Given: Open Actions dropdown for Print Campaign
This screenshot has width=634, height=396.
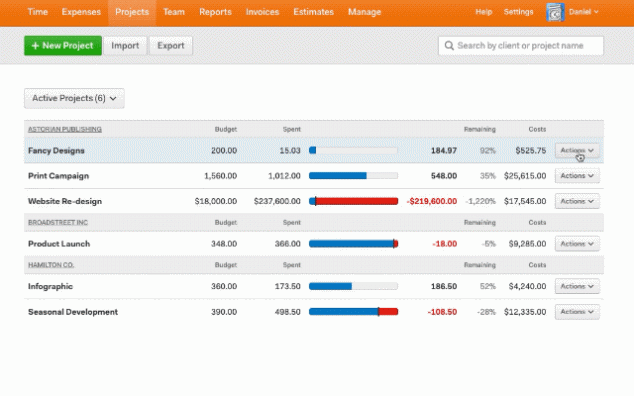Looking at the screenshot, I should click(x=577, y=176).
